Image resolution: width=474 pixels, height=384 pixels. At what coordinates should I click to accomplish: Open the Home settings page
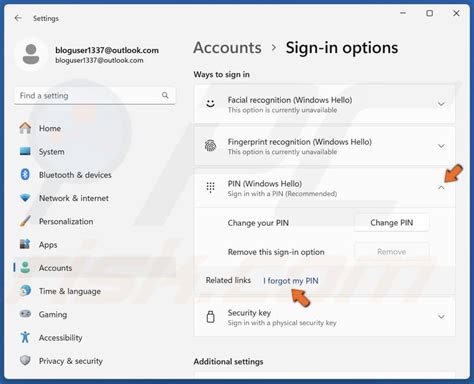[x=95, y=128]
